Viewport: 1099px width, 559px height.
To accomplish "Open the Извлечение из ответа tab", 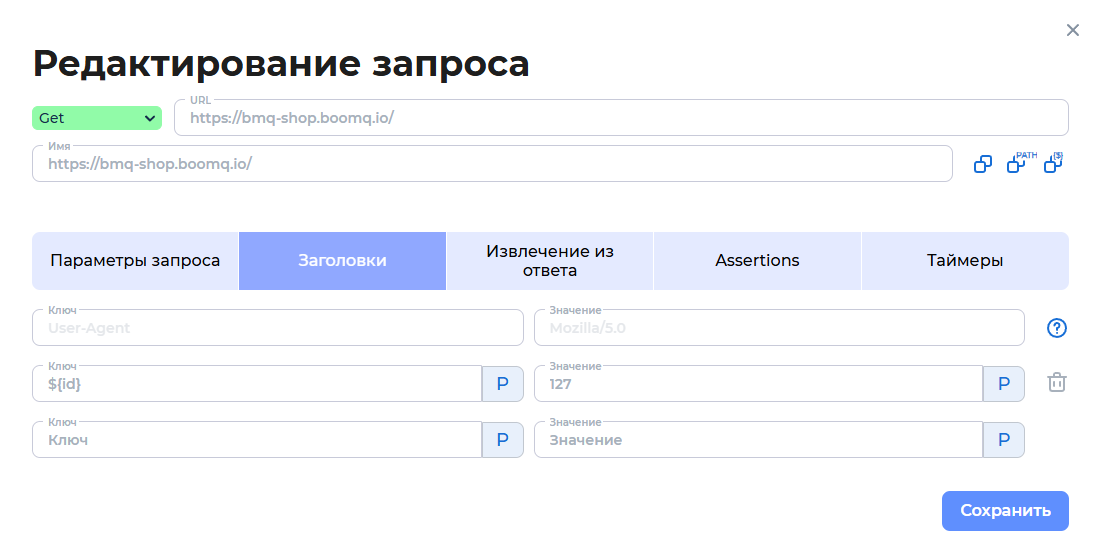I will (550, 261).
